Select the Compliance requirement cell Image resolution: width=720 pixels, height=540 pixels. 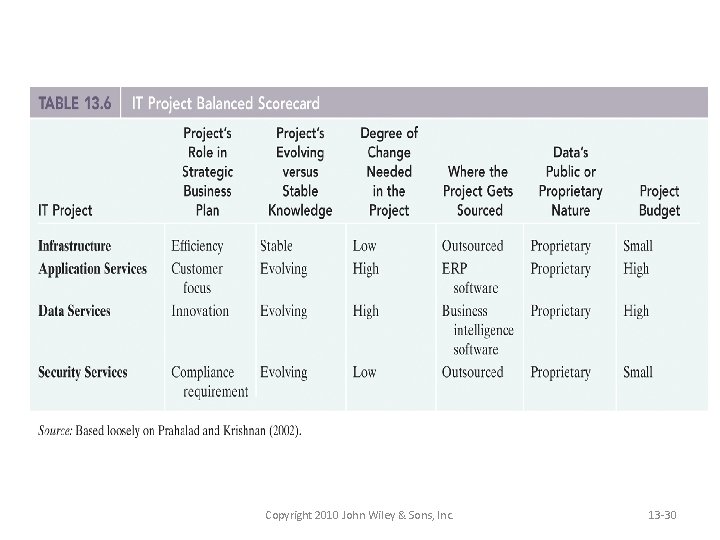[208, 381]
